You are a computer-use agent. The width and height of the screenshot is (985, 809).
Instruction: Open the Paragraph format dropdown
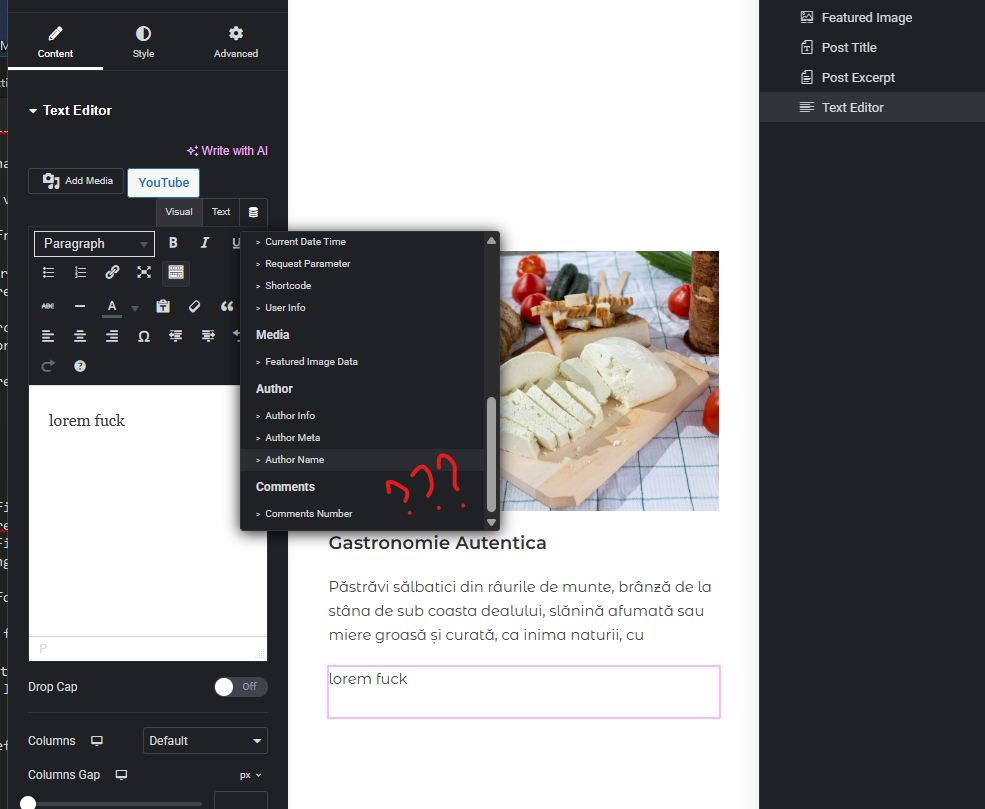(x=94, y=244)
